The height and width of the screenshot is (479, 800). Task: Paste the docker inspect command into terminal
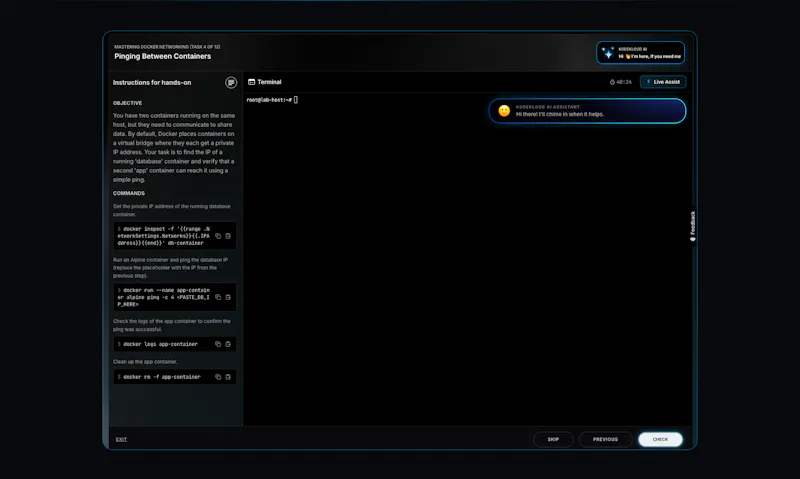(228, 236)
